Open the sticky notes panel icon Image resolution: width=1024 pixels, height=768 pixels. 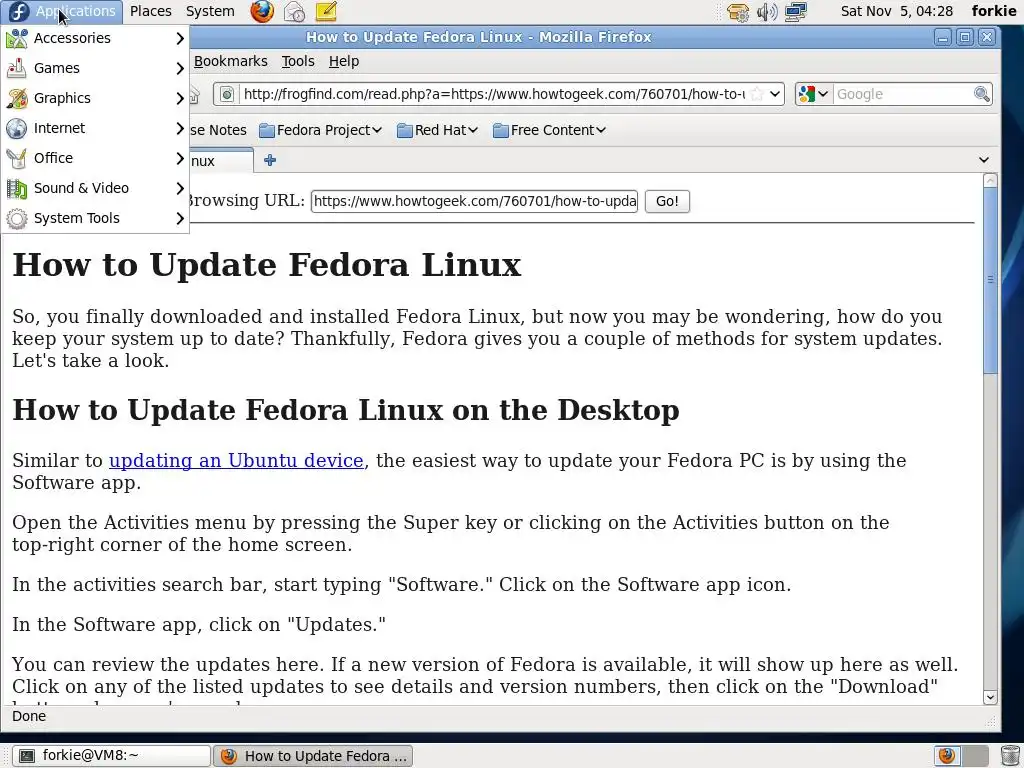[326, 11]
